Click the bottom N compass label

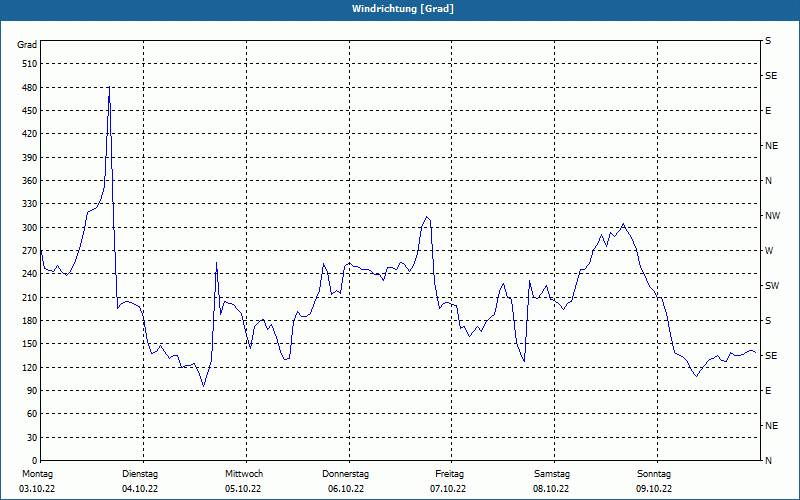click(x=768, y=461)
